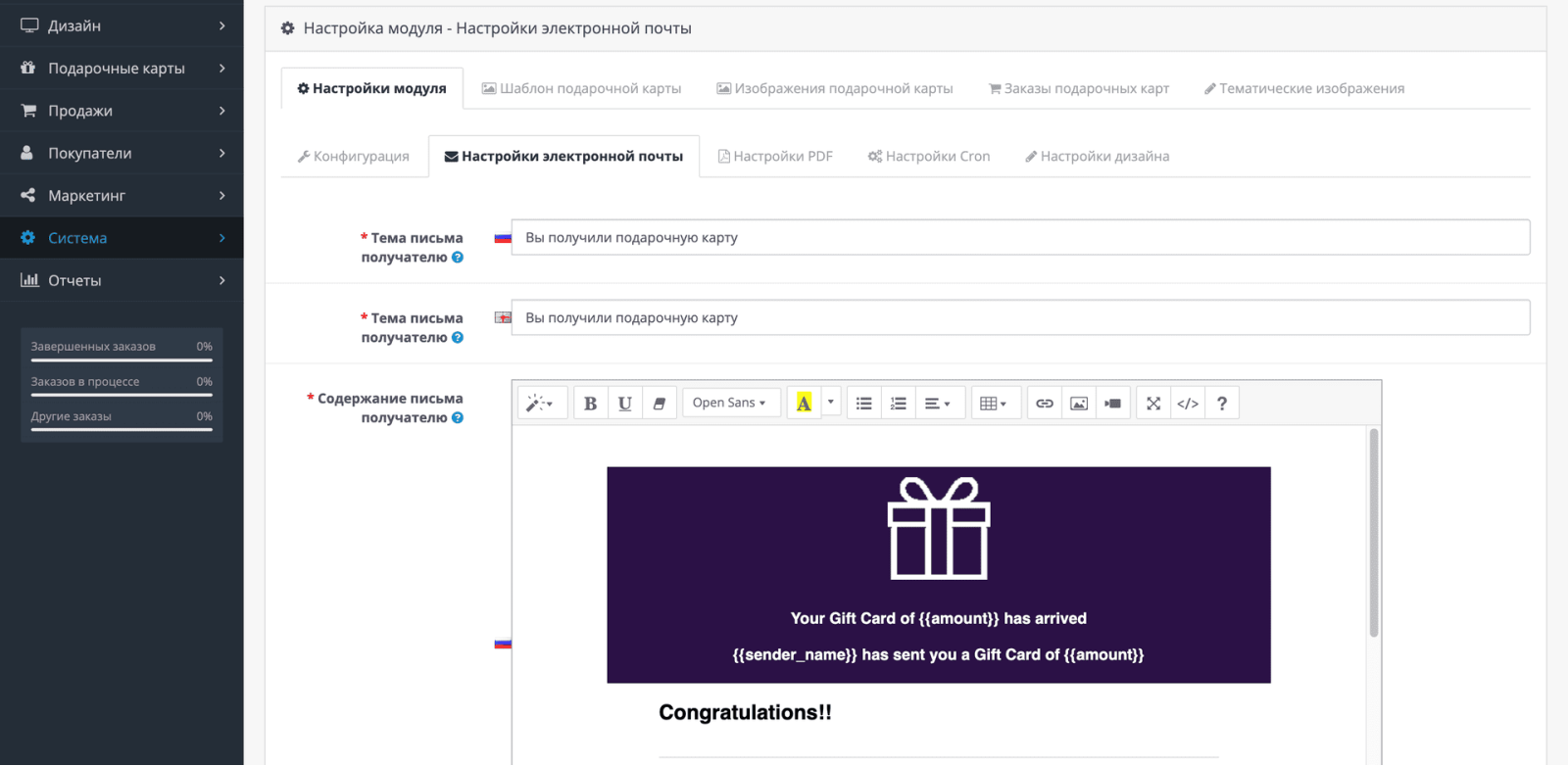The height and width of the screenshot is (766, 1568).
Task: Click the English flag by second subject
Action: (x=503, y=318)
